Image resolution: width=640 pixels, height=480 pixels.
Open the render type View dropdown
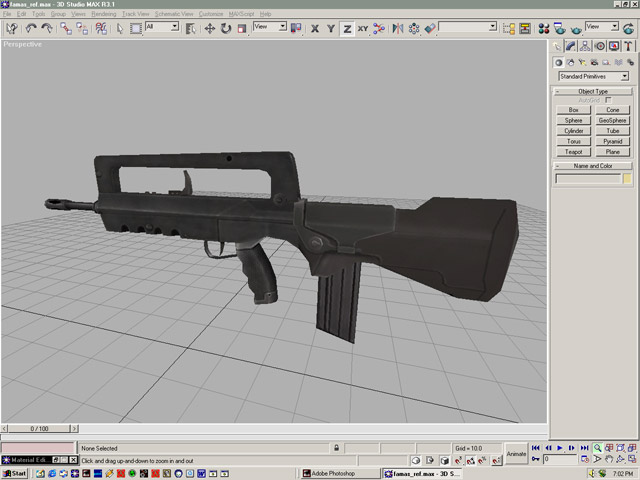(x=602, y=27)
